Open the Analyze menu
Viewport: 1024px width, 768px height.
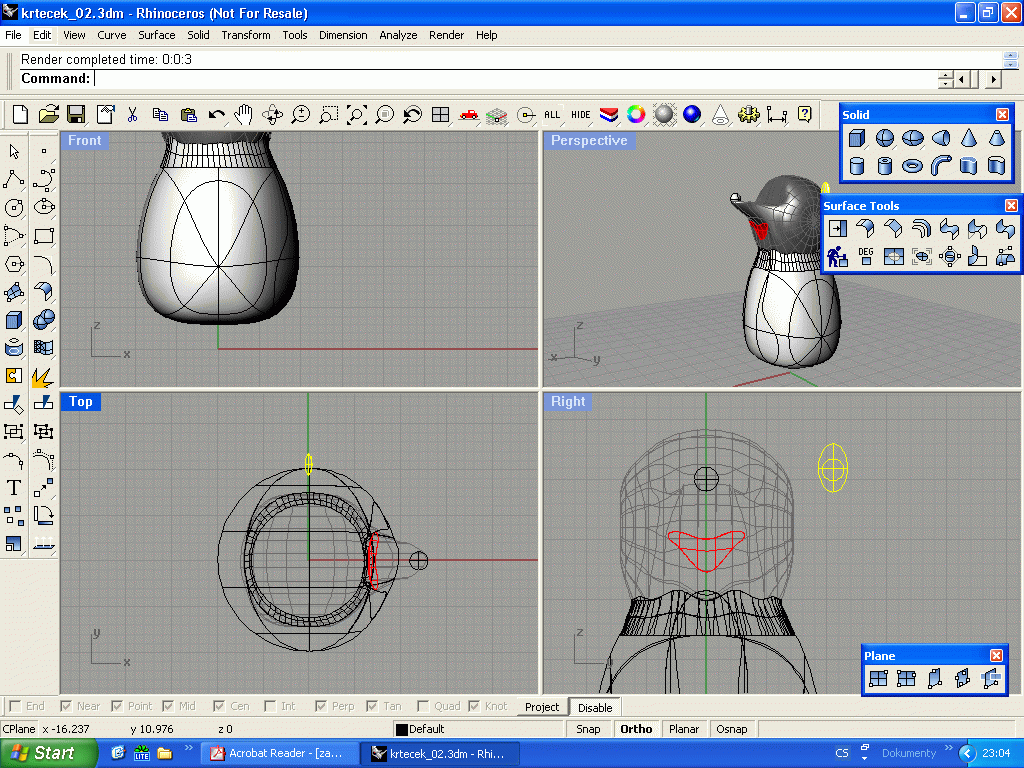pyautogui.click(x=398, y=35)
